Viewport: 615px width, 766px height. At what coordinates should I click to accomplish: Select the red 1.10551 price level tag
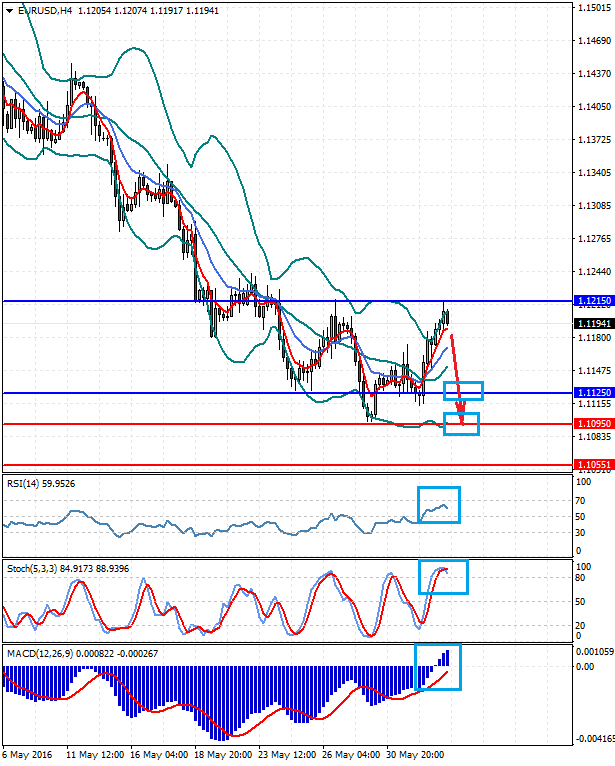click(x=594, y=464)
